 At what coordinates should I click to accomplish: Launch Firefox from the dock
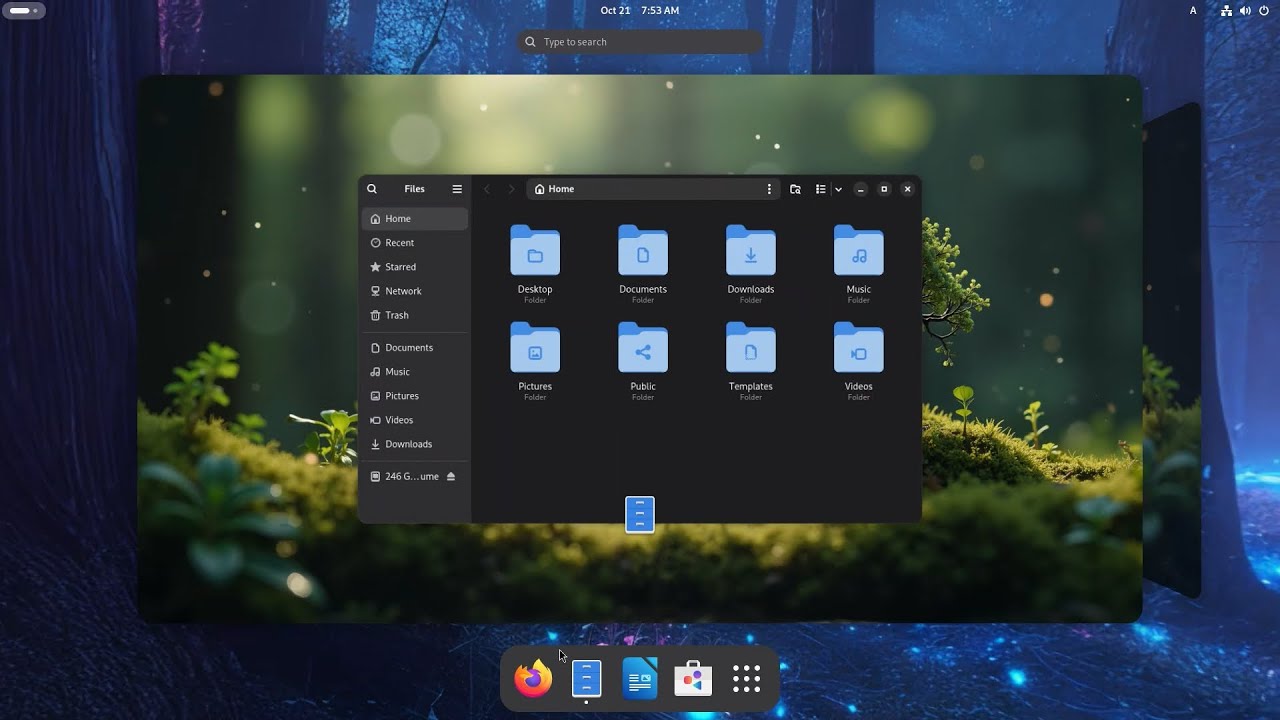point(533,679)
